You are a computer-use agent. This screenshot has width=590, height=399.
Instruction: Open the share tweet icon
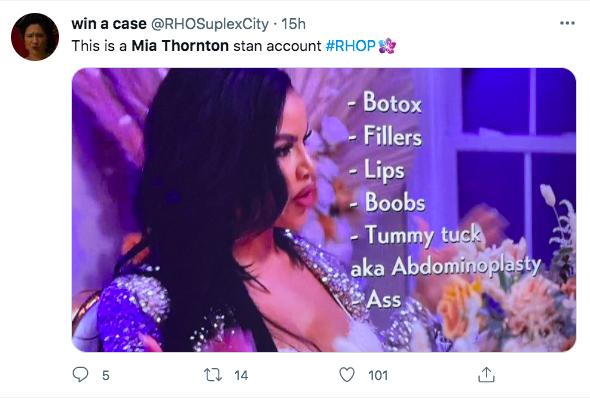[x=486, y=375]
